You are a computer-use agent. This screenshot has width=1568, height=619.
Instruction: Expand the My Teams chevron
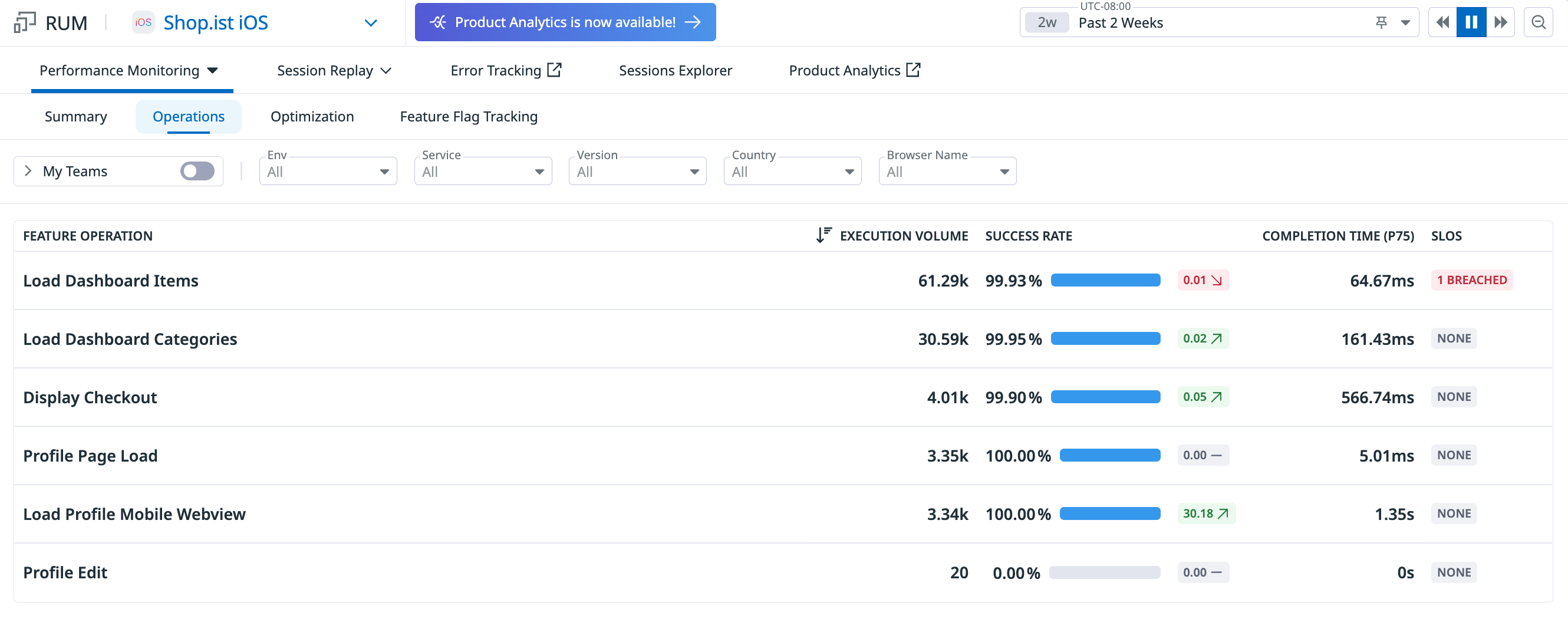[28, 171]
